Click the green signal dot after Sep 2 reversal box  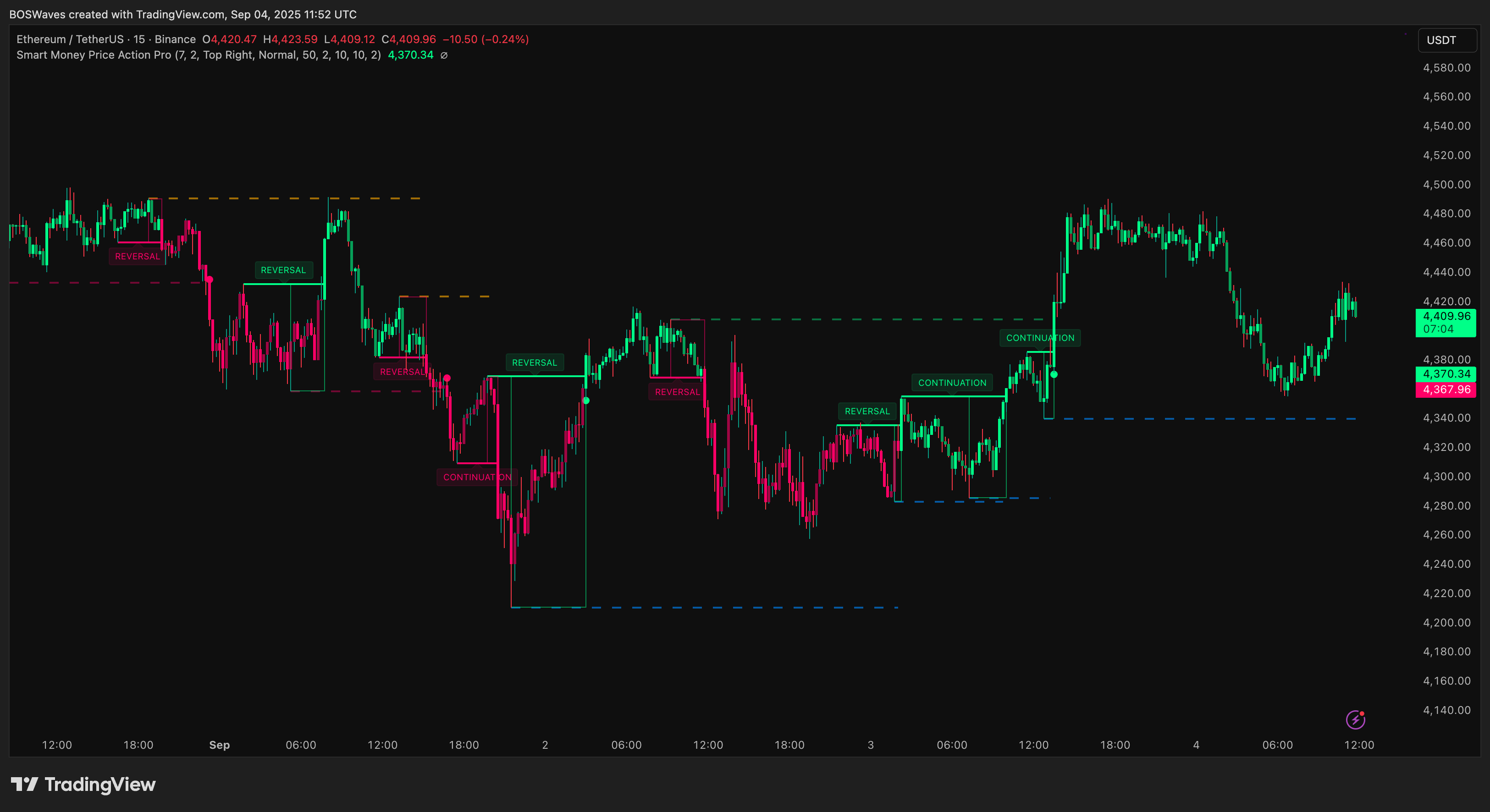pos(586,401)
